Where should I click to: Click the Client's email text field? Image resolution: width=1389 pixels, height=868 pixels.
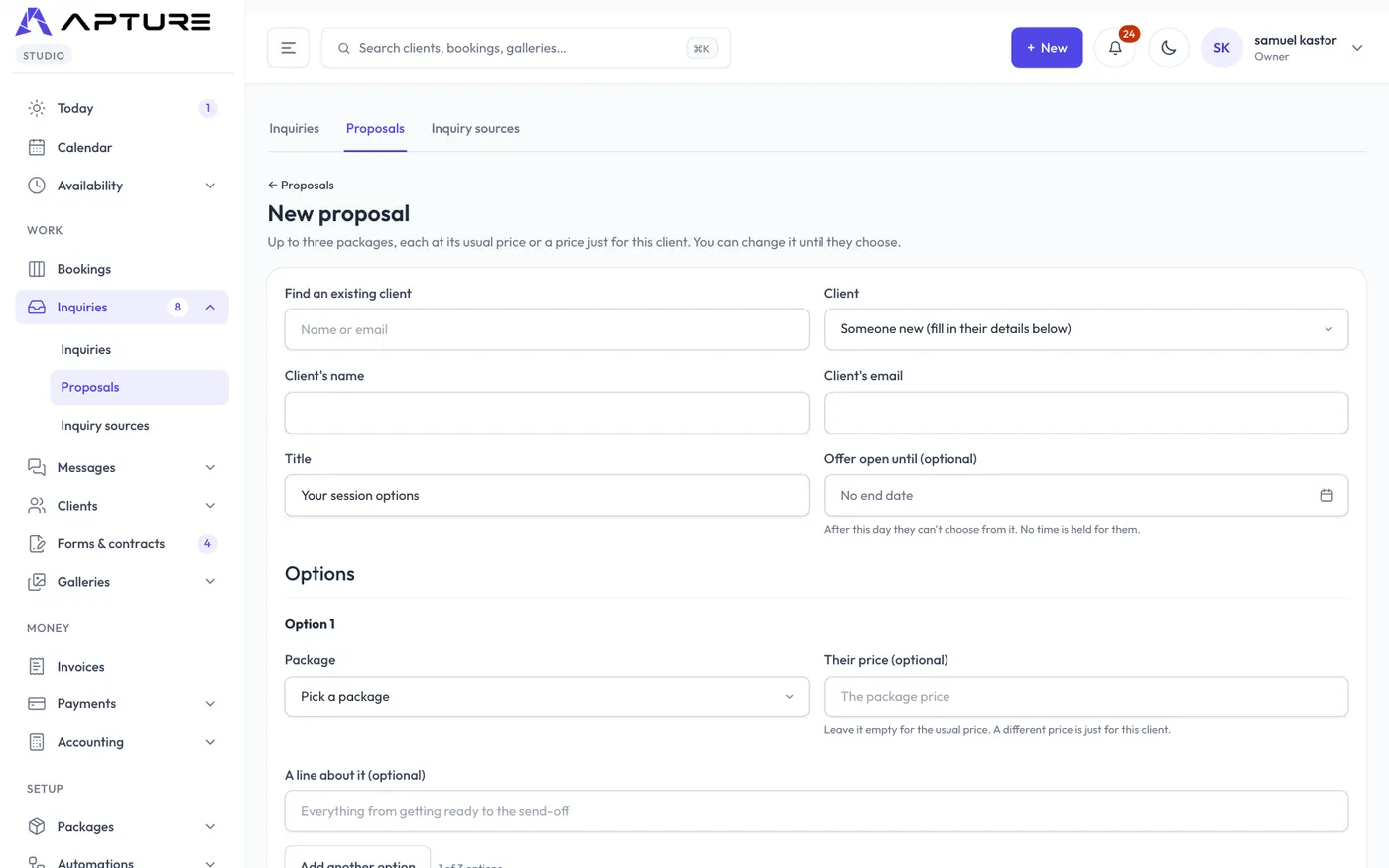(x=1086, y=413)
